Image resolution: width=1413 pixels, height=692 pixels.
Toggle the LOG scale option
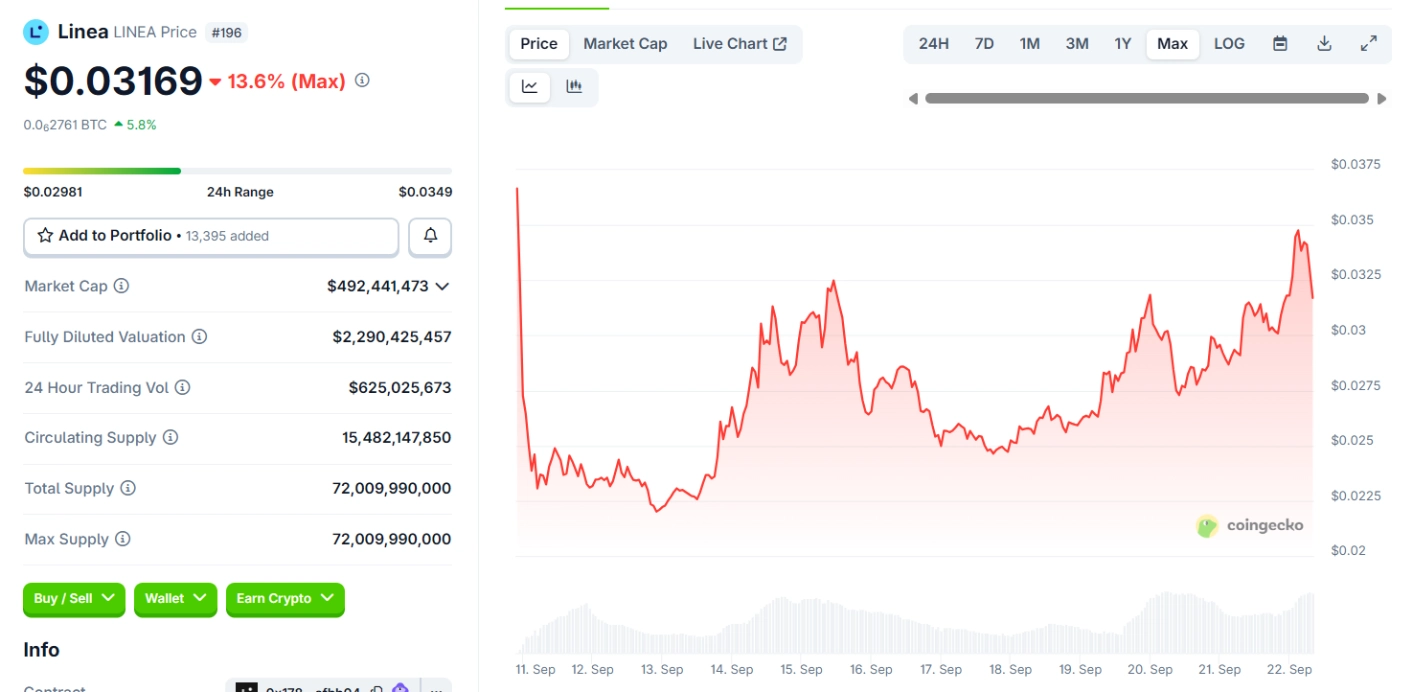click(1229, 44)
